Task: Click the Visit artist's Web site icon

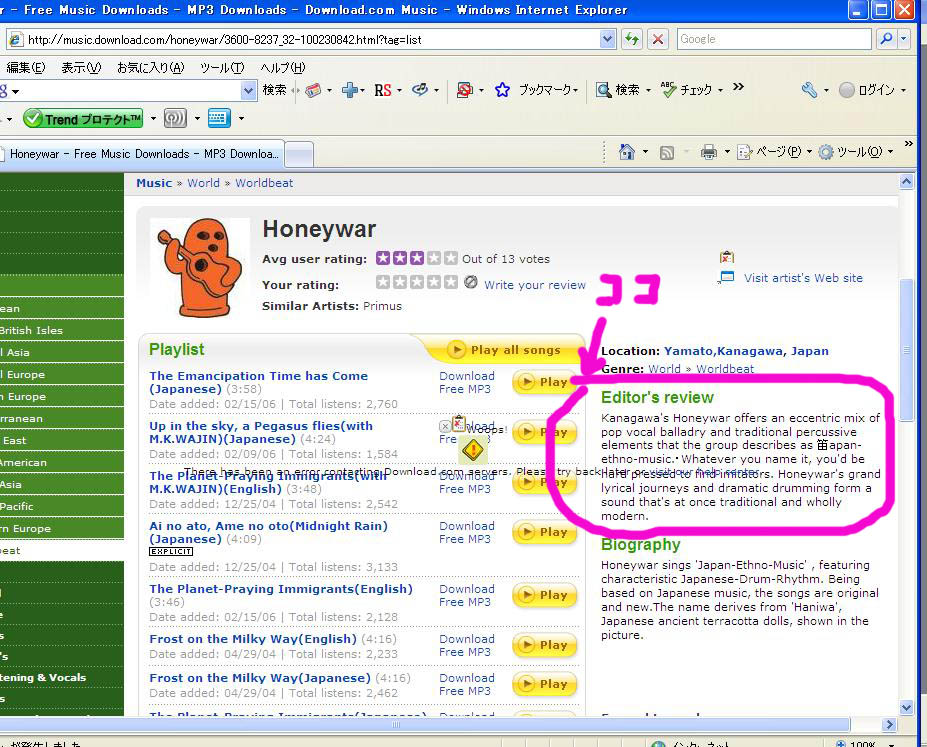Action: coord(726,277)
